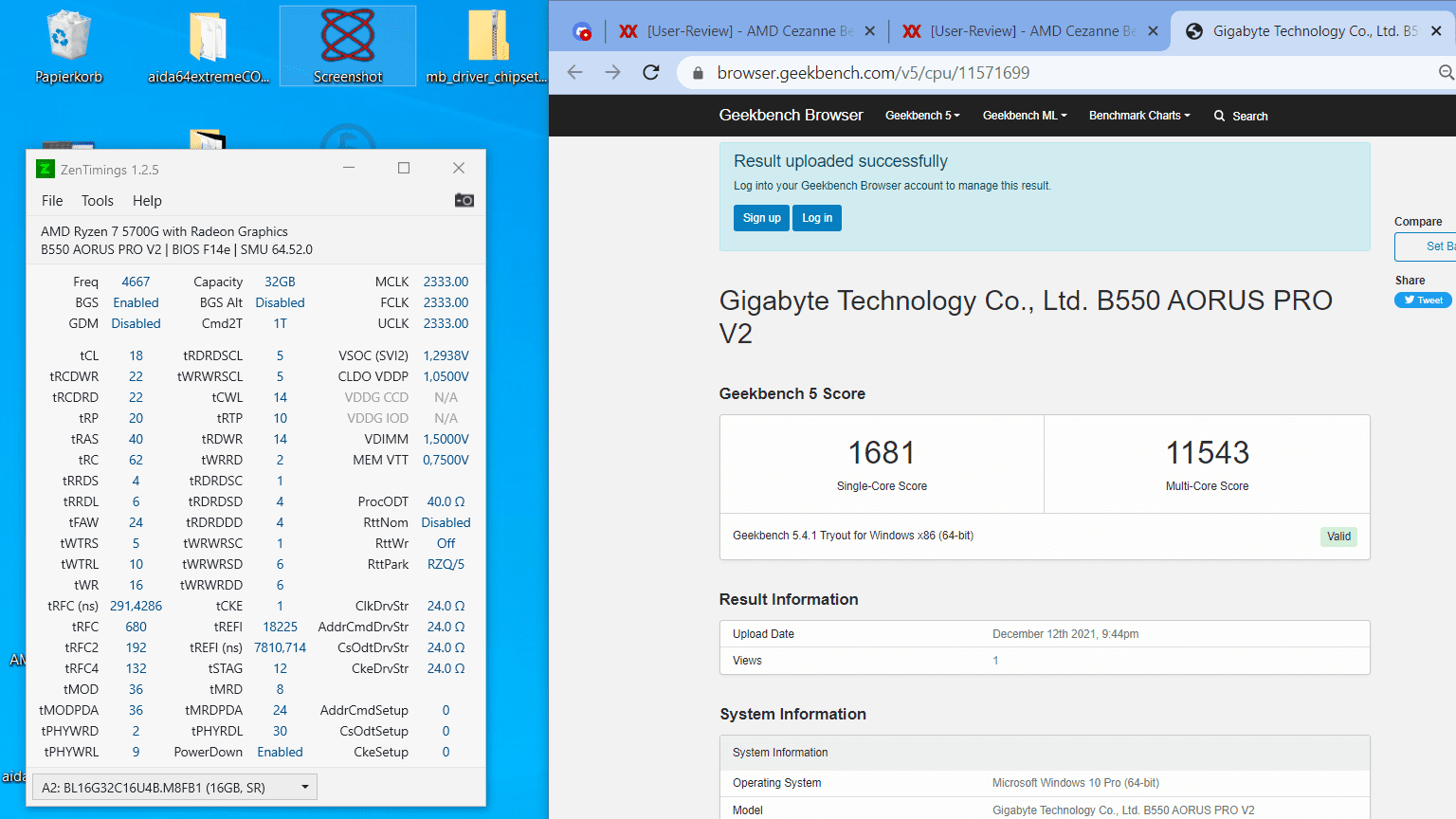Close the first User-Review tab

click(x=870, y=31)
